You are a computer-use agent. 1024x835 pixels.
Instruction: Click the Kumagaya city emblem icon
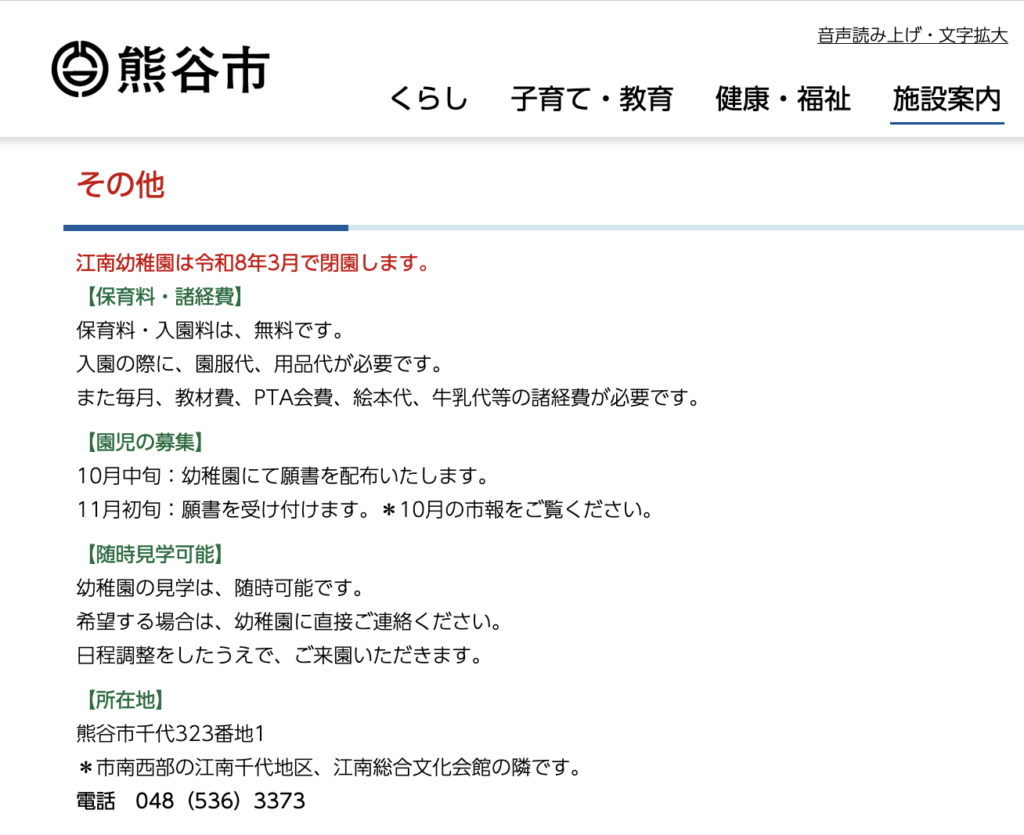[x=78, y=70]
